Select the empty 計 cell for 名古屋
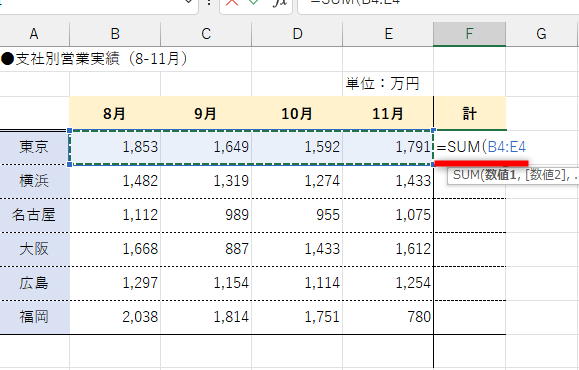579x370 pixels. tap(470, 215)
